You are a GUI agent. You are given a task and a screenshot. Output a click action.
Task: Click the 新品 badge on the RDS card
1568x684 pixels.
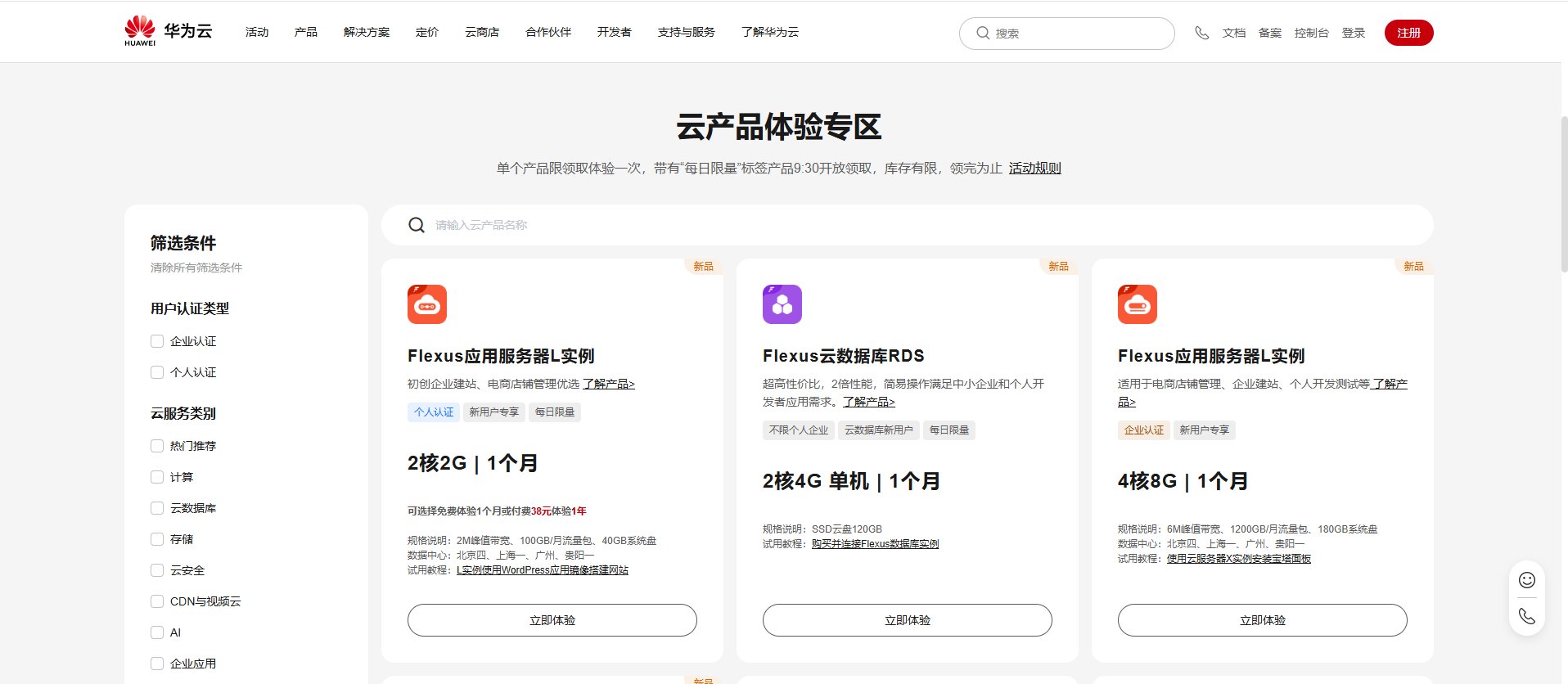coord(1058,267)
